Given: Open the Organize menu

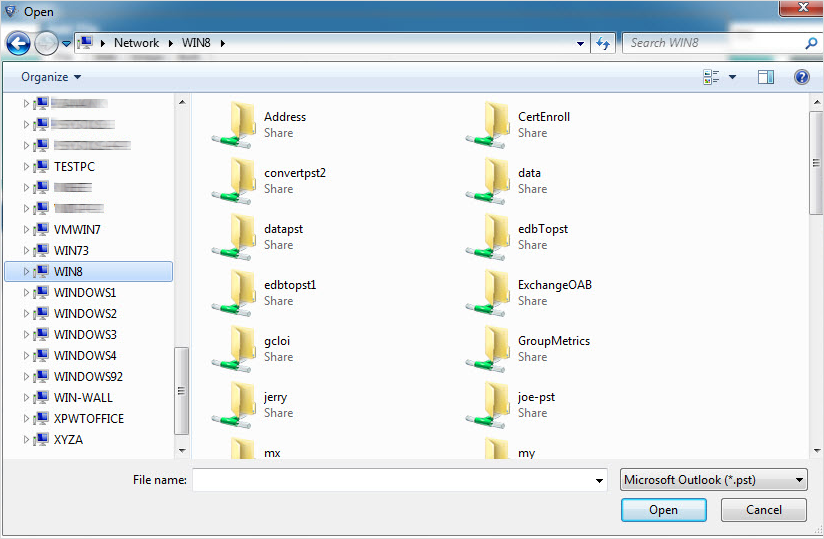Looking at the screenshot, I should tap(51, 77).
